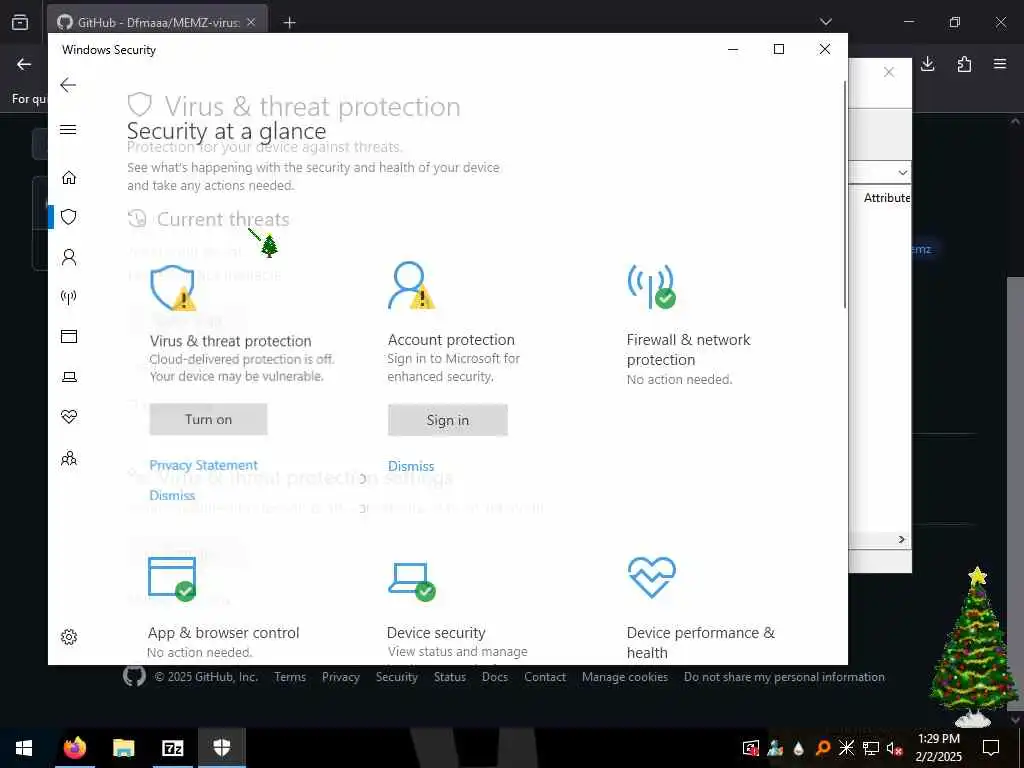Open the Firefox application menu
Image resolution: width=1024 pixels, height=768 pixels.
(1000, 64)
